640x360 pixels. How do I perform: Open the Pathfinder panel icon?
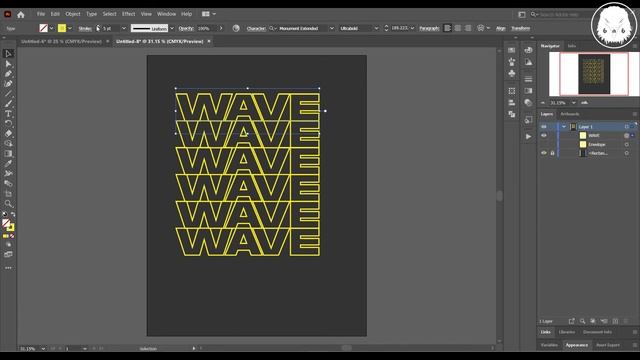point(512,114)
